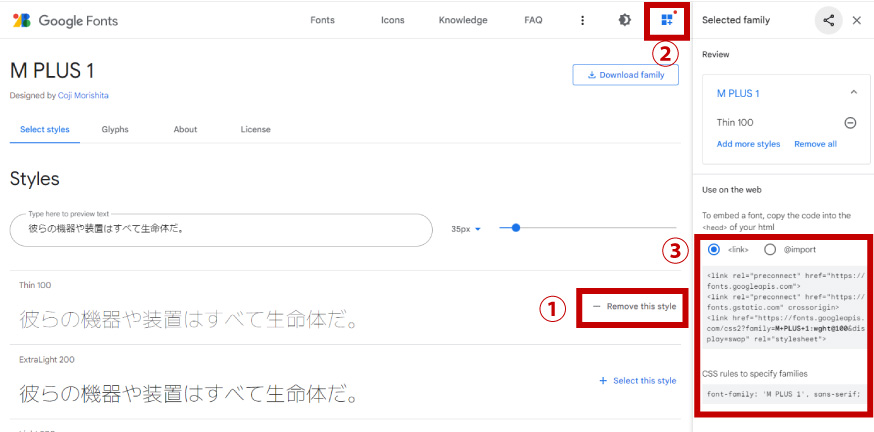
Task: Click the Thin 100 preview sample text
Action: tap(188, 319)
